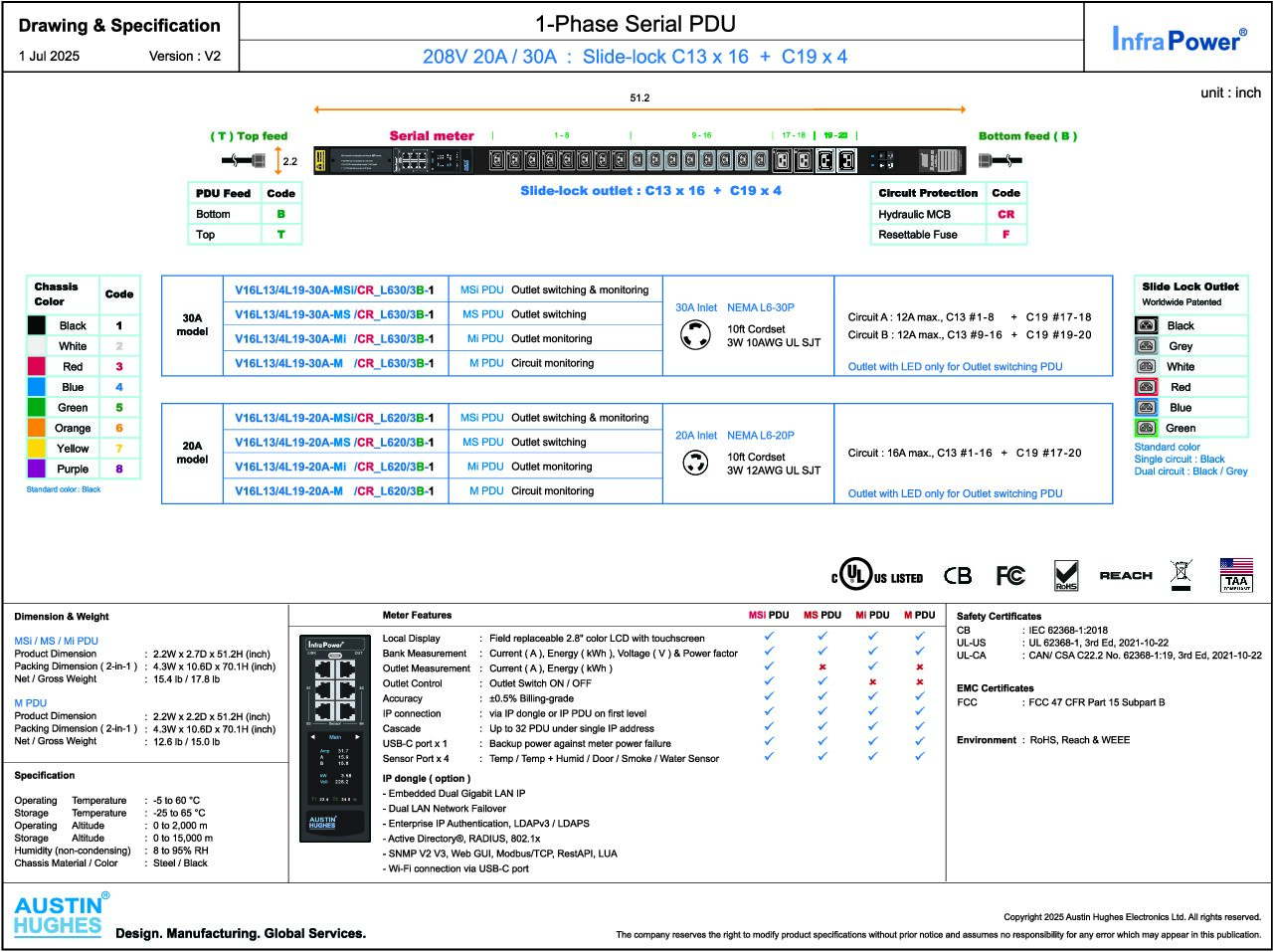Pick the Blue chassis color swatch
This screenshot has width=1274, height=952.
click(x=37, y=387)
